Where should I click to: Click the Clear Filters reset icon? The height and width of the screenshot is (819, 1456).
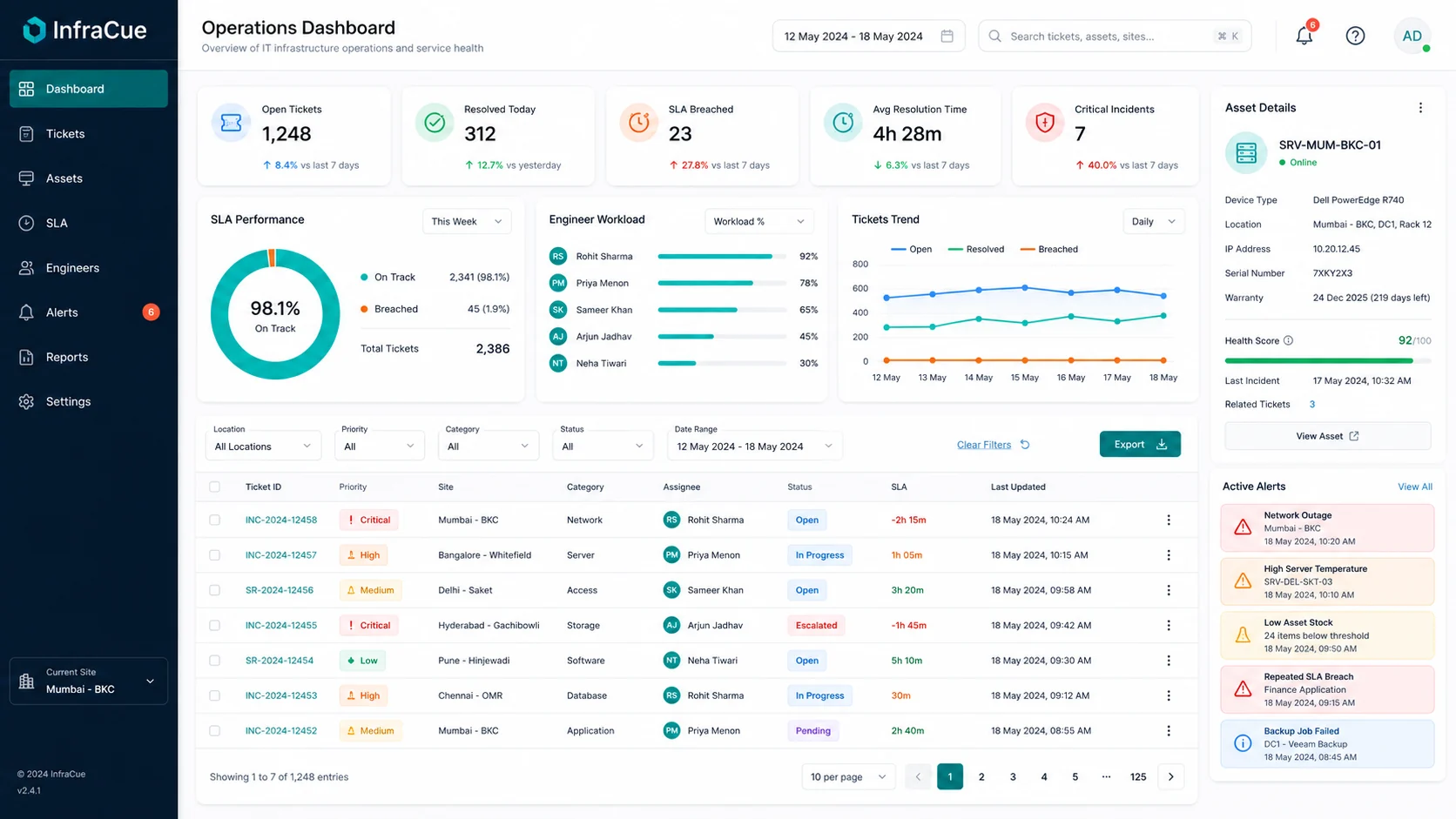[x=1025, y=445]
